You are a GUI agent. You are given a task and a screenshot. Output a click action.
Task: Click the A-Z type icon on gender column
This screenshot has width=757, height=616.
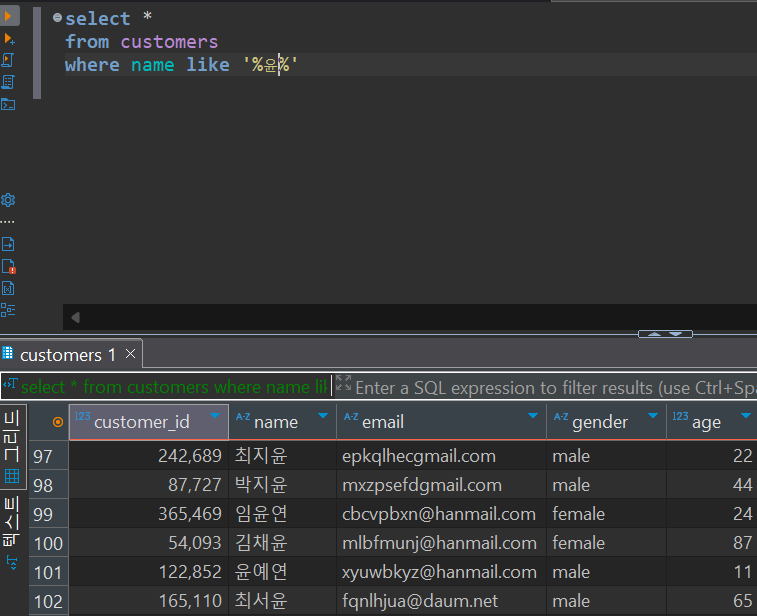[x=561, y=416]
